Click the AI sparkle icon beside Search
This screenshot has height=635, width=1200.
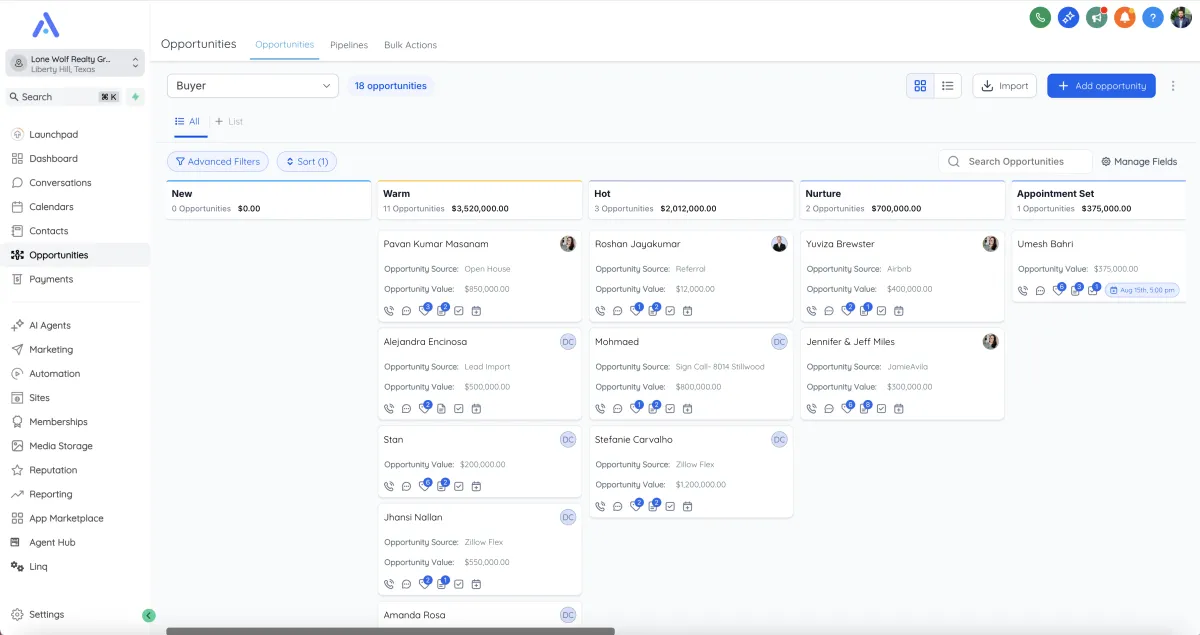pos(135,97)
